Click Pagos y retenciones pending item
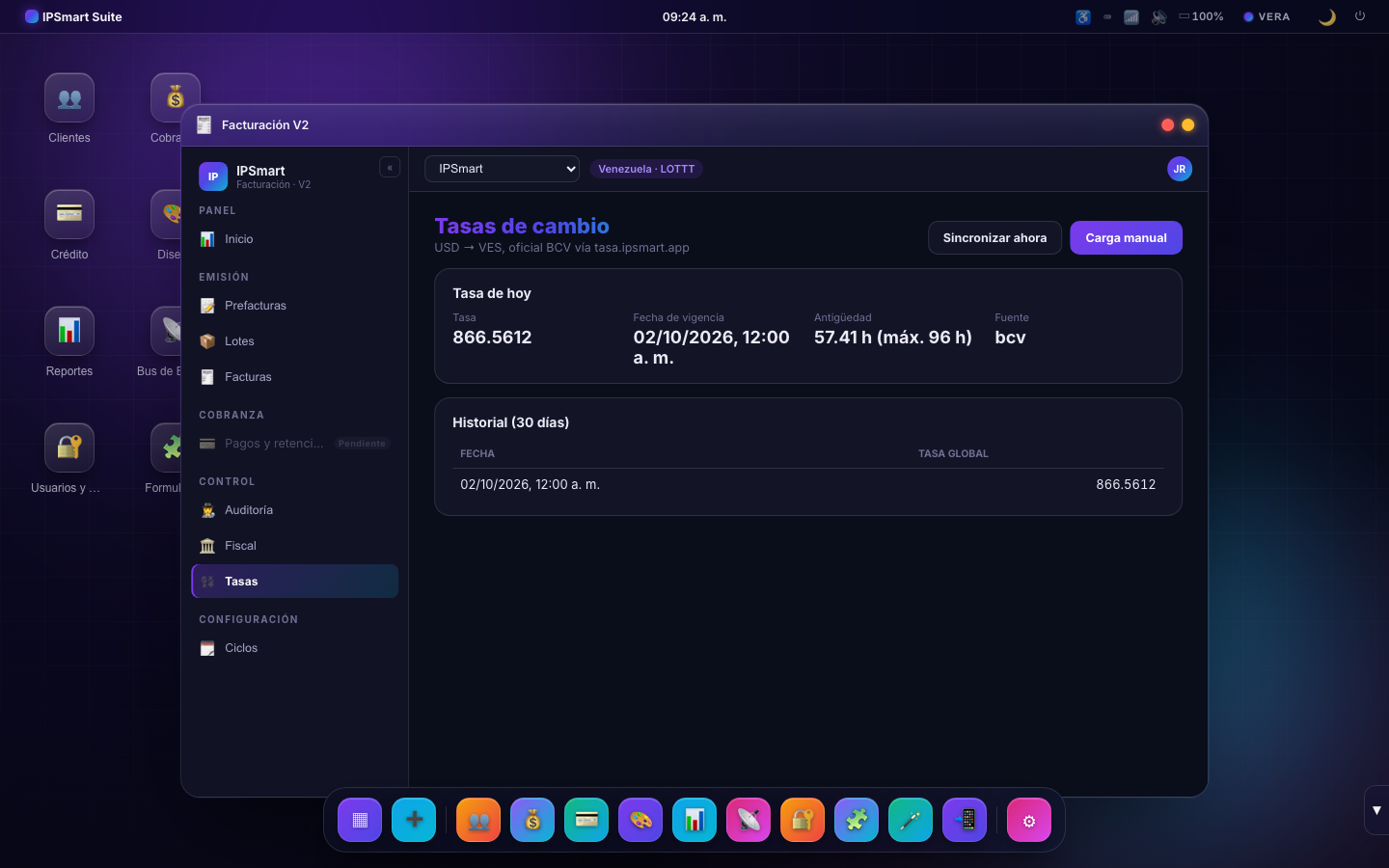 [x=294, y=444]
